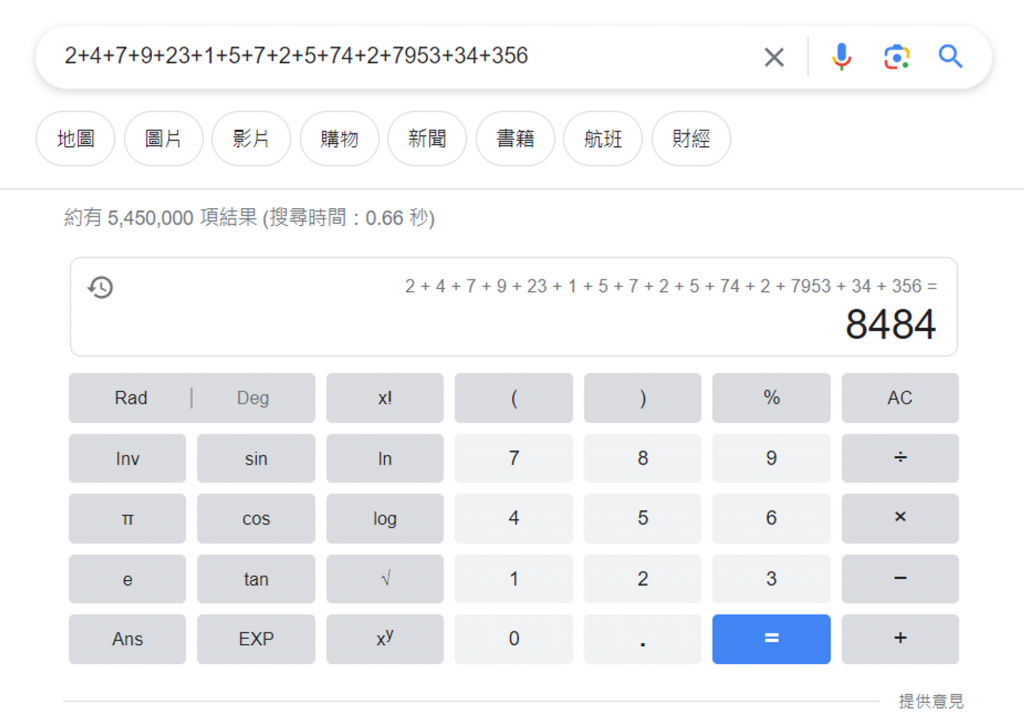Screen dimensions: 1024x728
Task: Switch to the 新聞 results tab
Action: tap(427, 138)
